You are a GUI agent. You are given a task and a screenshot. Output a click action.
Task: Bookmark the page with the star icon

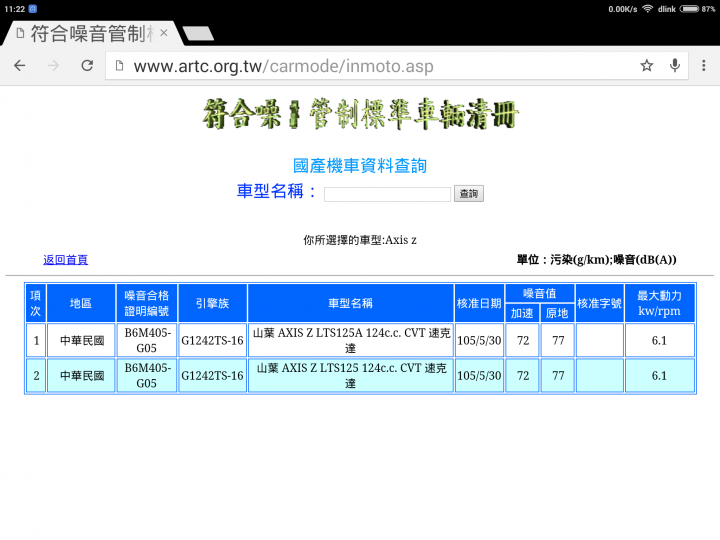tap(647, 66)
